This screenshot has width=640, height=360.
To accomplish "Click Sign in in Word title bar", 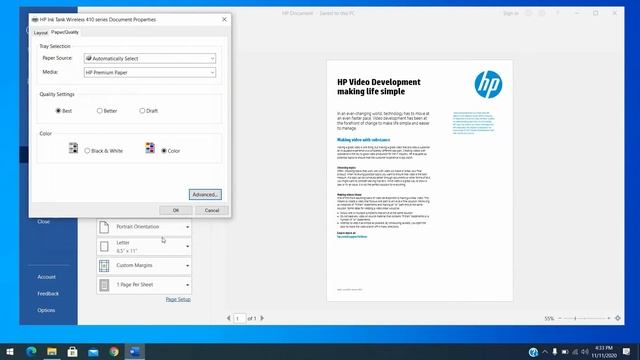I will (x=511, y=13).
